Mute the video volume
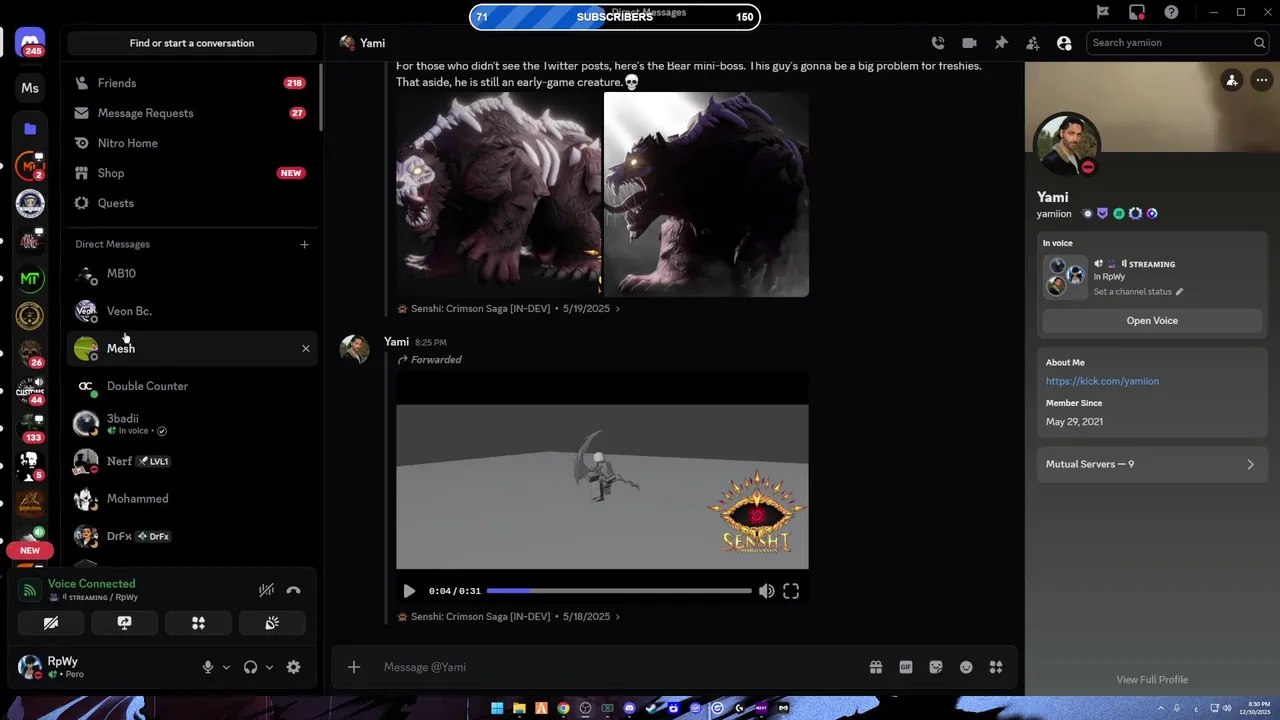1280x720 pixels. pos(766,591)
